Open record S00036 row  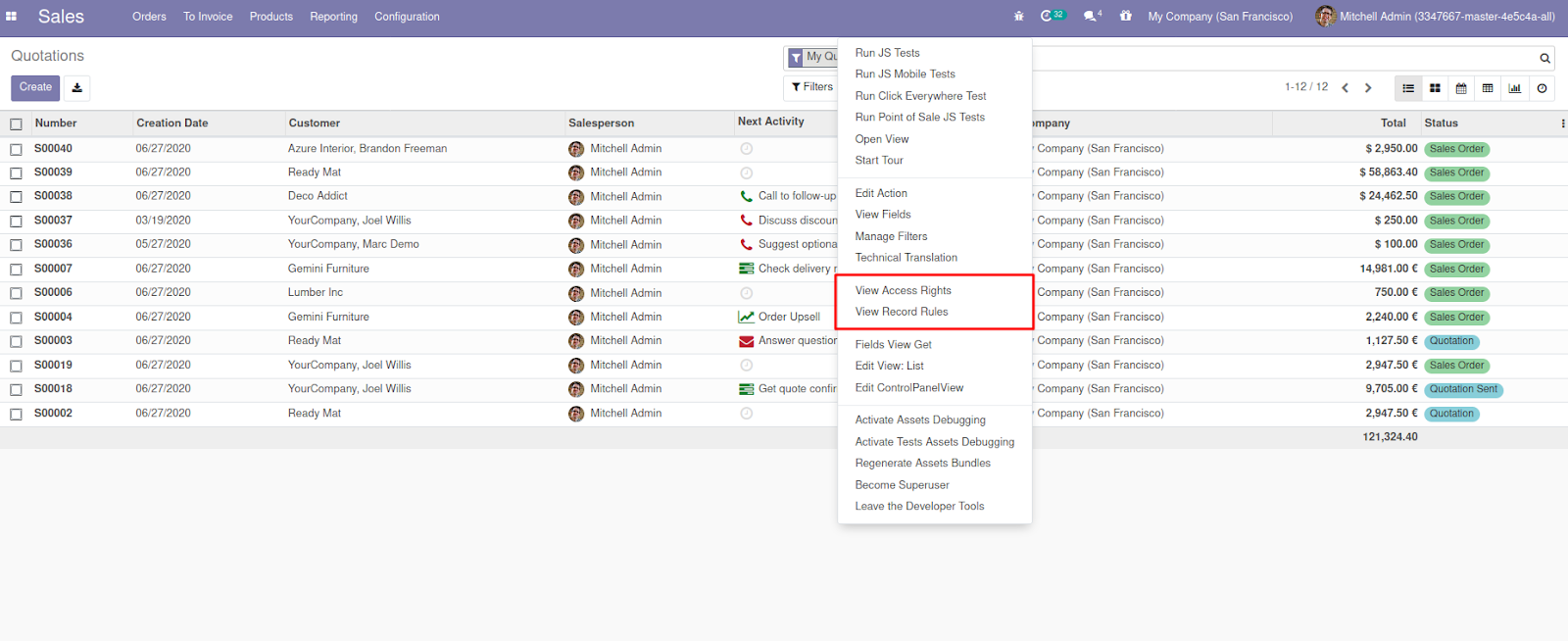pos(784,245)
